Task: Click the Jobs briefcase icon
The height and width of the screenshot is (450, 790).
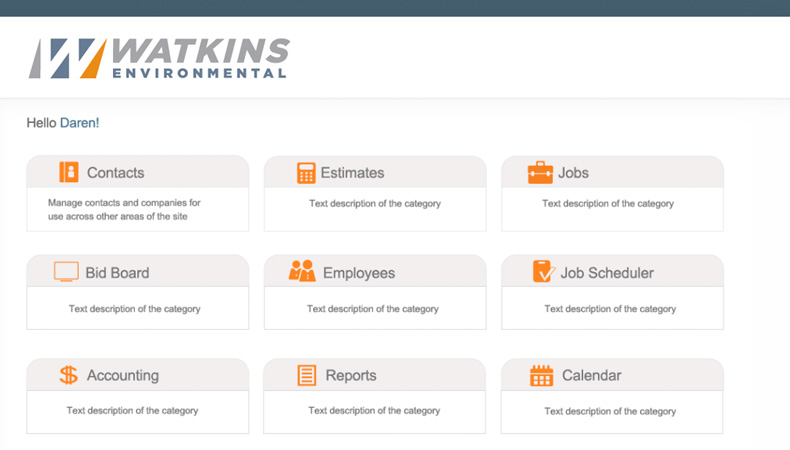Action: click(540, 172)
